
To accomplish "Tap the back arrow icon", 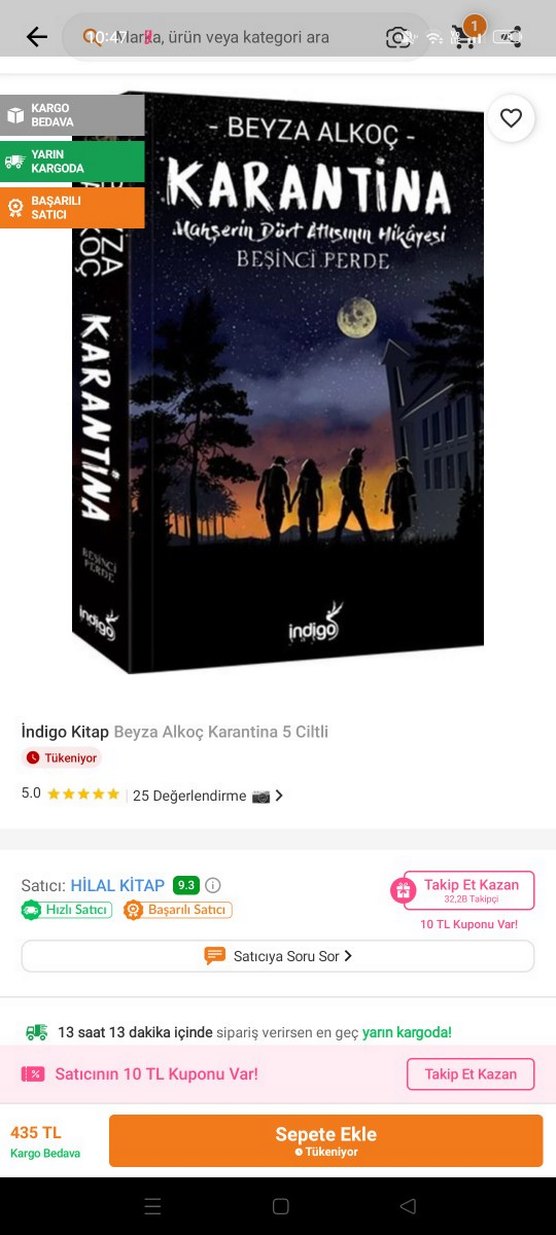I will [37, 38].
